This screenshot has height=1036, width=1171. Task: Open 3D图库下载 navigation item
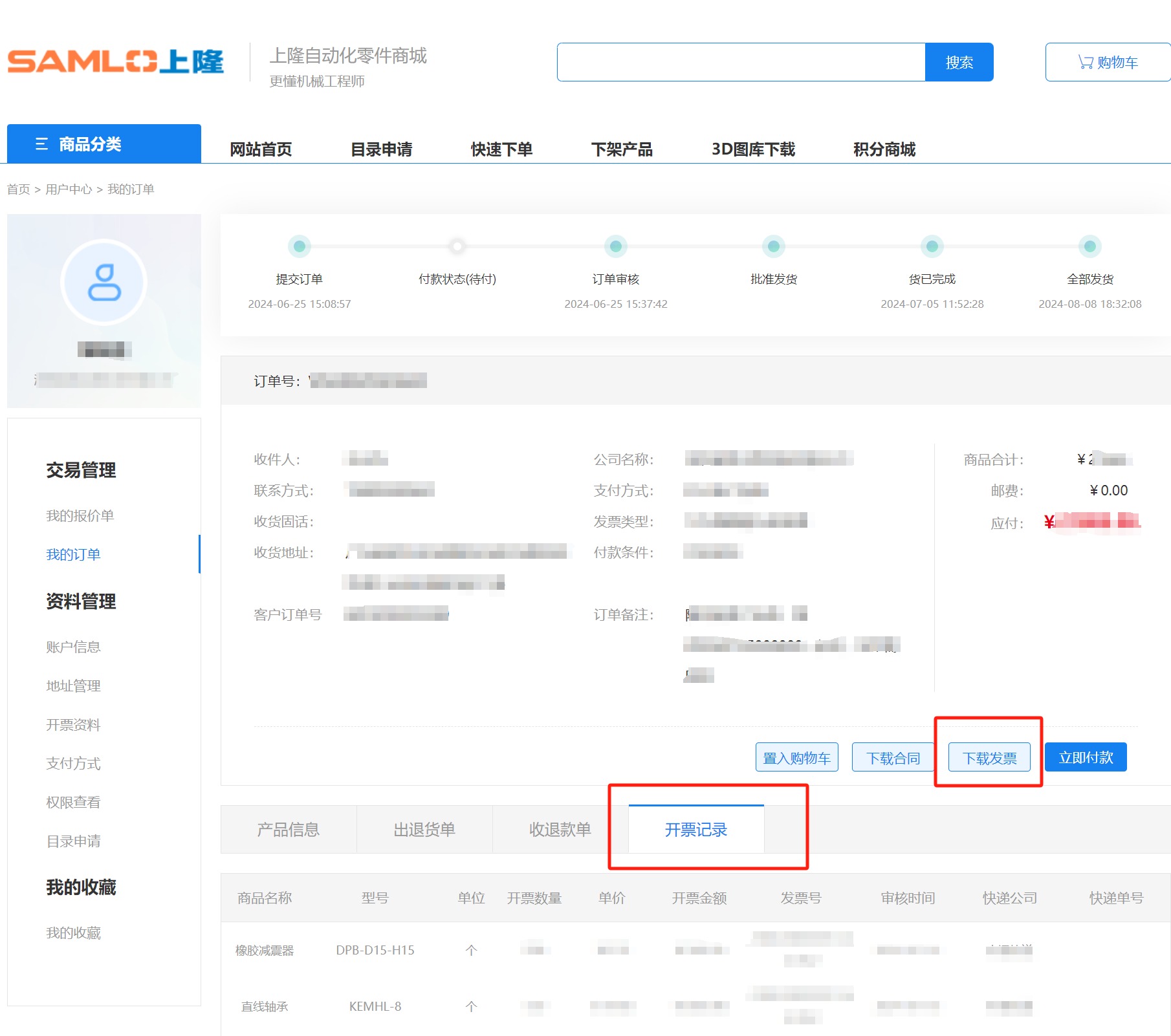(x=753, y=149)
